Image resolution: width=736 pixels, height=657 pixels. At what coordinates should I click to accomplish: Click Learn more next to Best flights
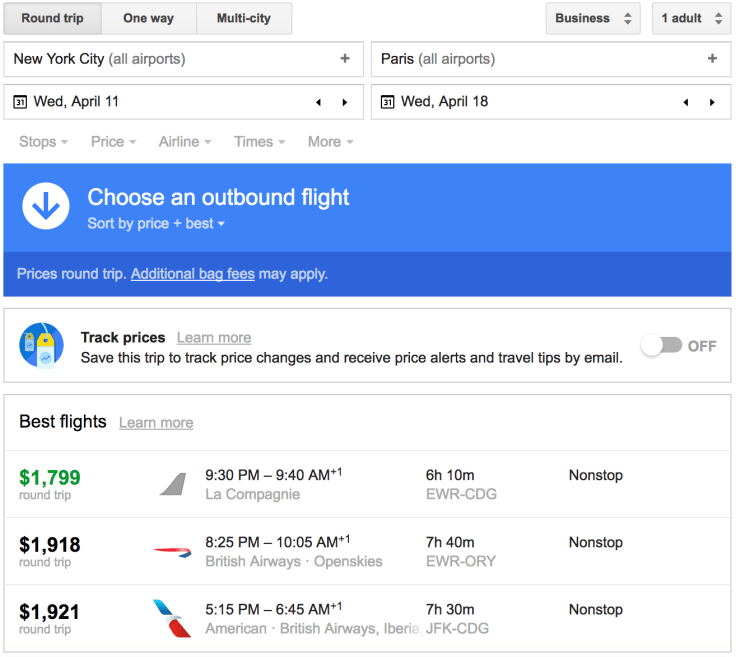click(x=156, y=423)
